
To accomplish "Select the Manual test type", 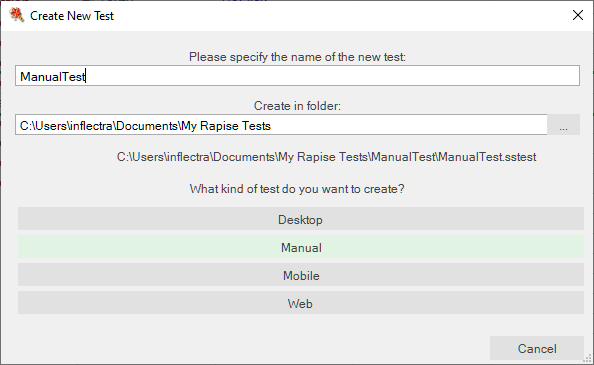I will pyautogui.click(x=301, y=247).
